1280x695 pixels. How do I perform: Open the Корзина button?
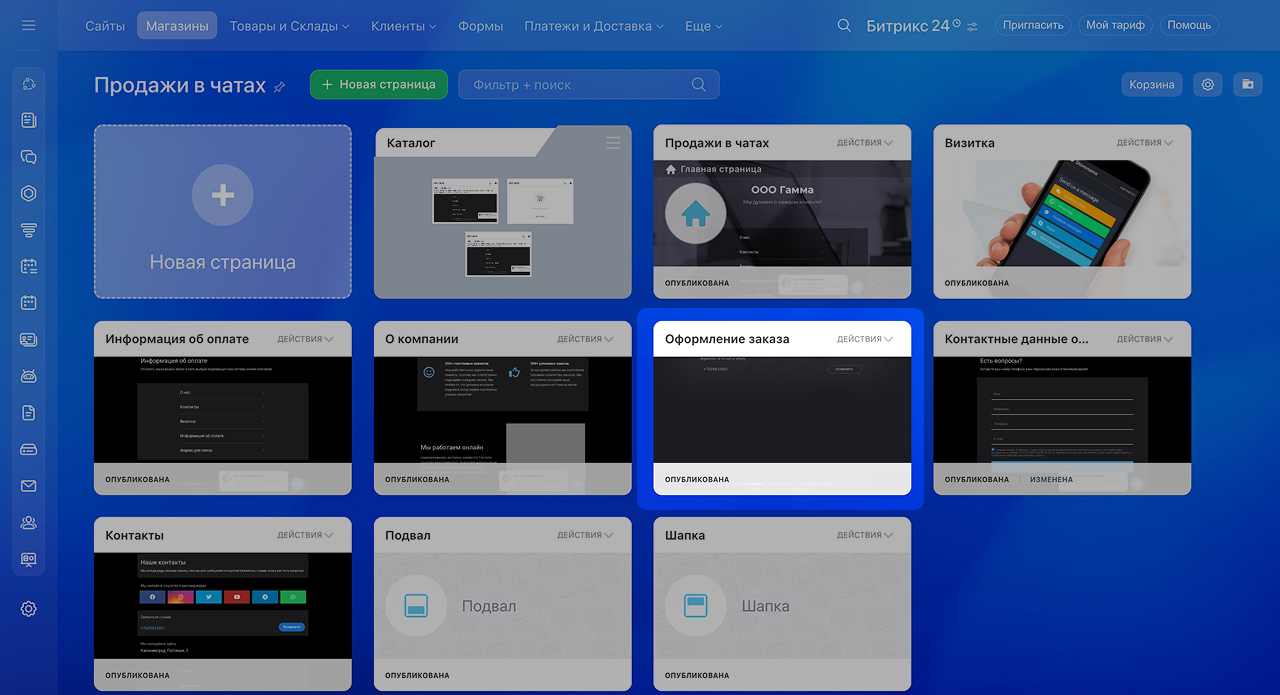pyautogui.click(x=1151, y=85)
